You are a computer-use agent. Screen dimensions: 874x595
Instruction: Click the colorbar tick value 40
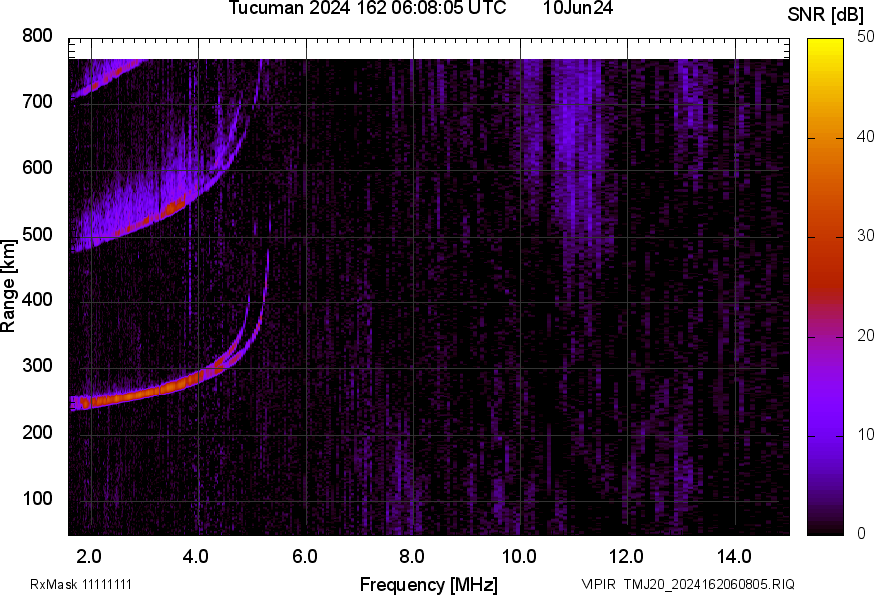click(x=865, y=137)
